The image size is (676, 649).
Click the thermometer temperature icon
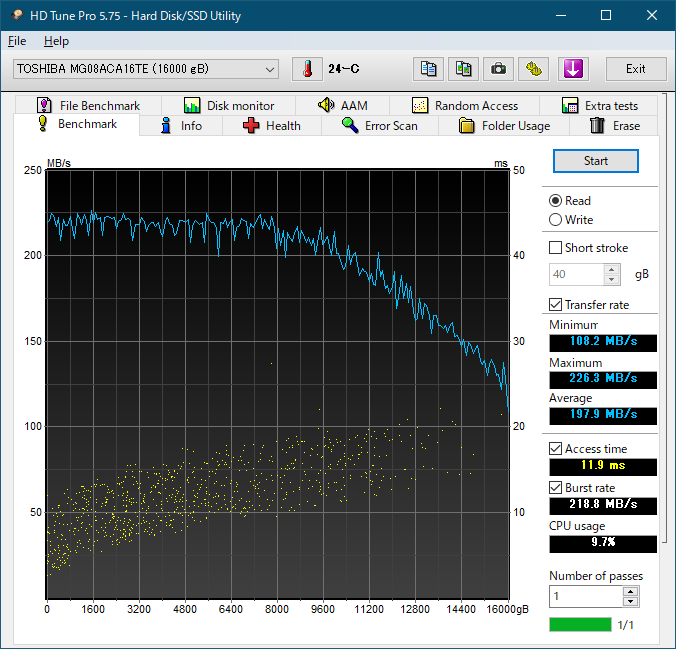tap(307, 69)
